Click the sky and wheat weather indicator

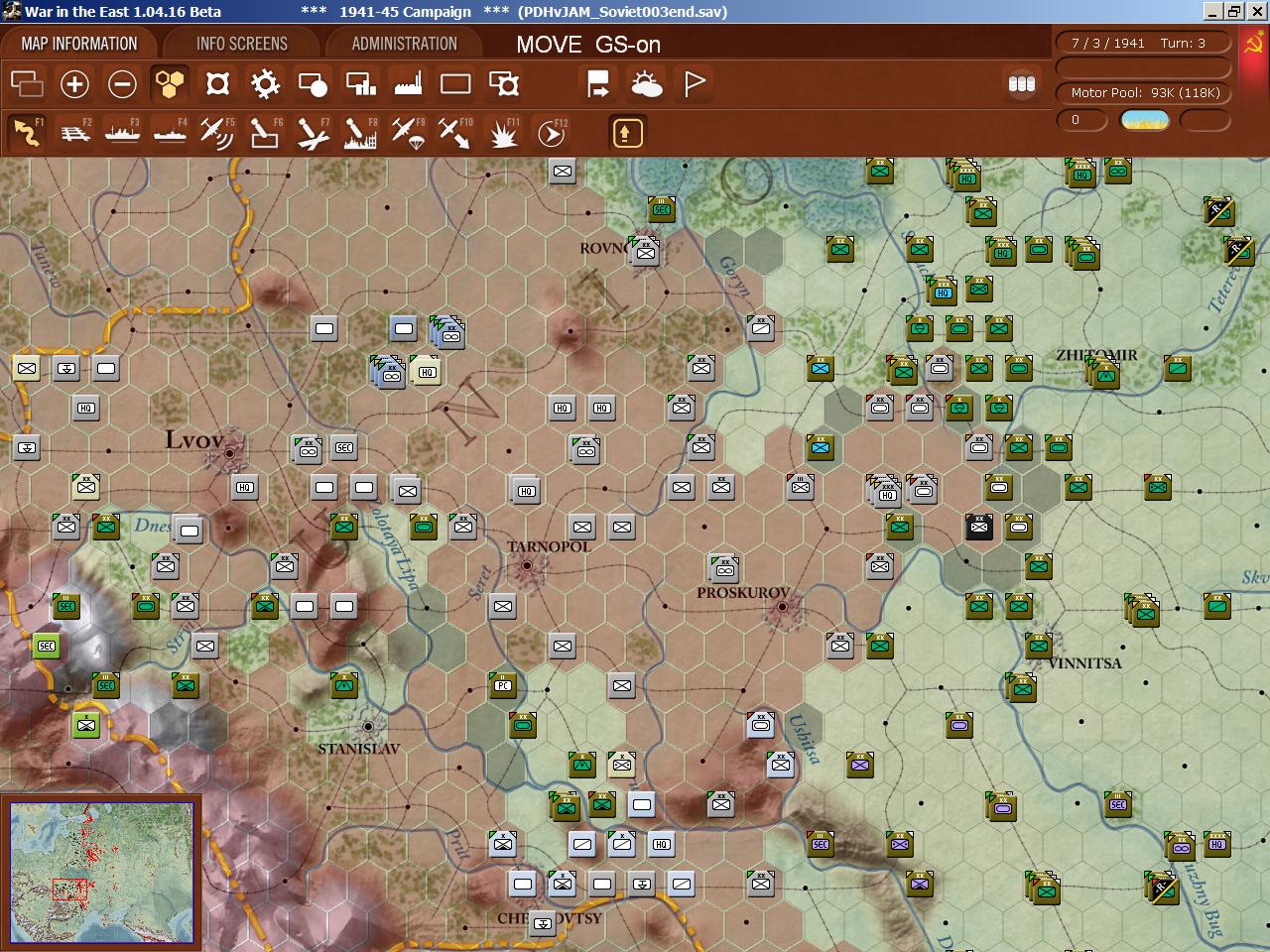click(1145, 120)
